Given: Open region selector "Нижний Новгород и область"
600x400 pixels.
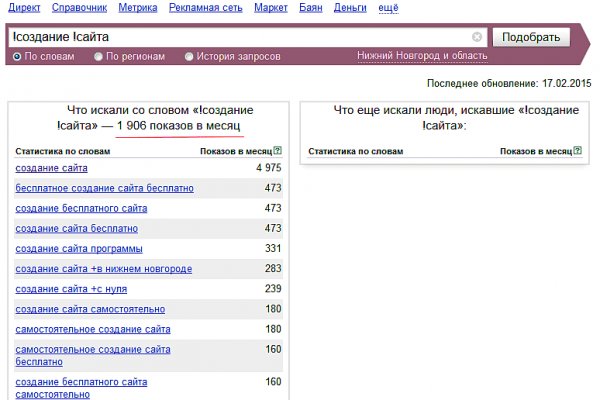Looking at the screenshot, I should click(427, 57).
